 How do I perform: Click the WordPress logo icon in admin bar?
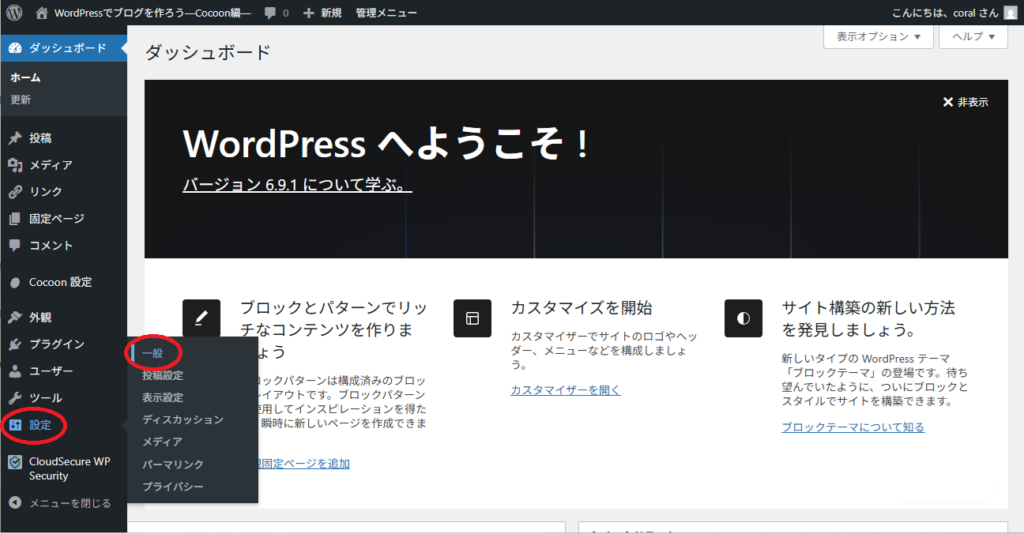point(14,12)
